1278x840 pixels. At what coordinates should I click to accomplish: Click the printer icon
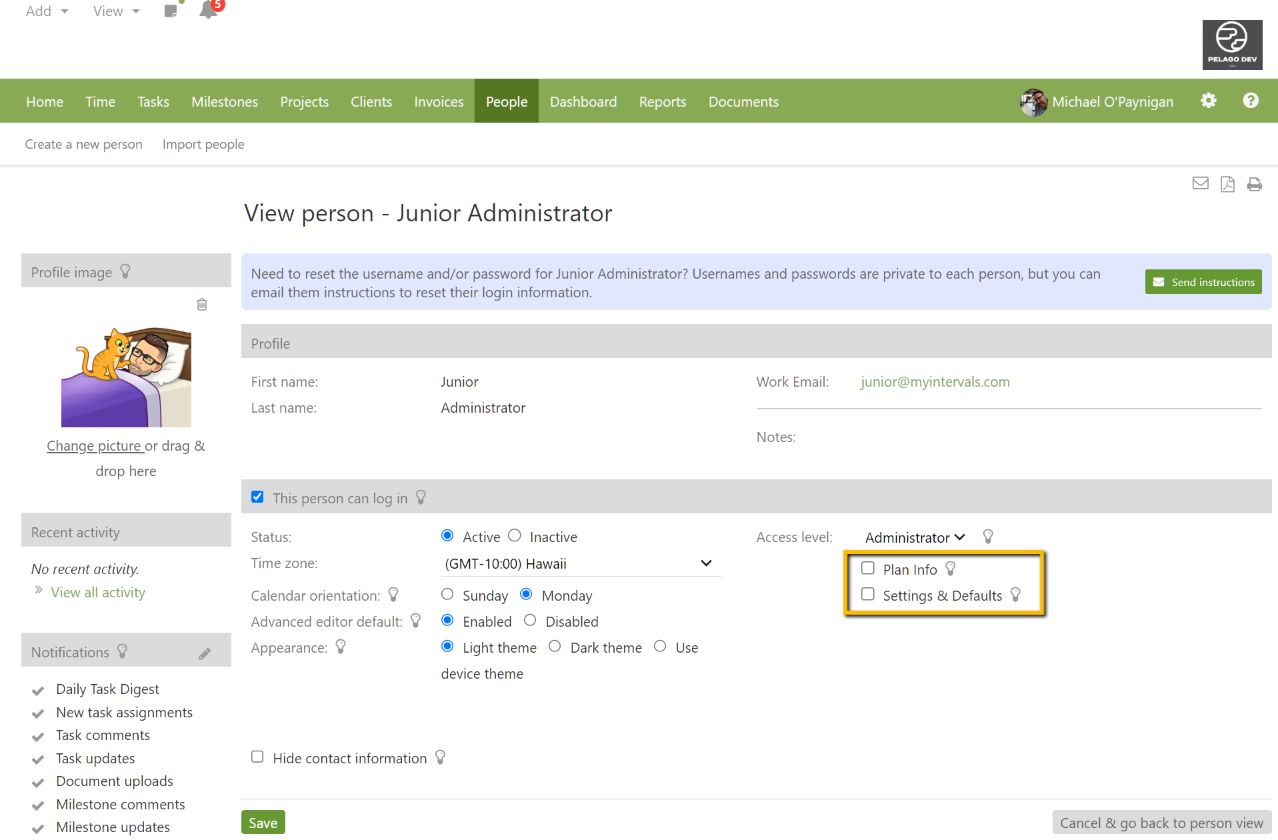pos(1254,184)
